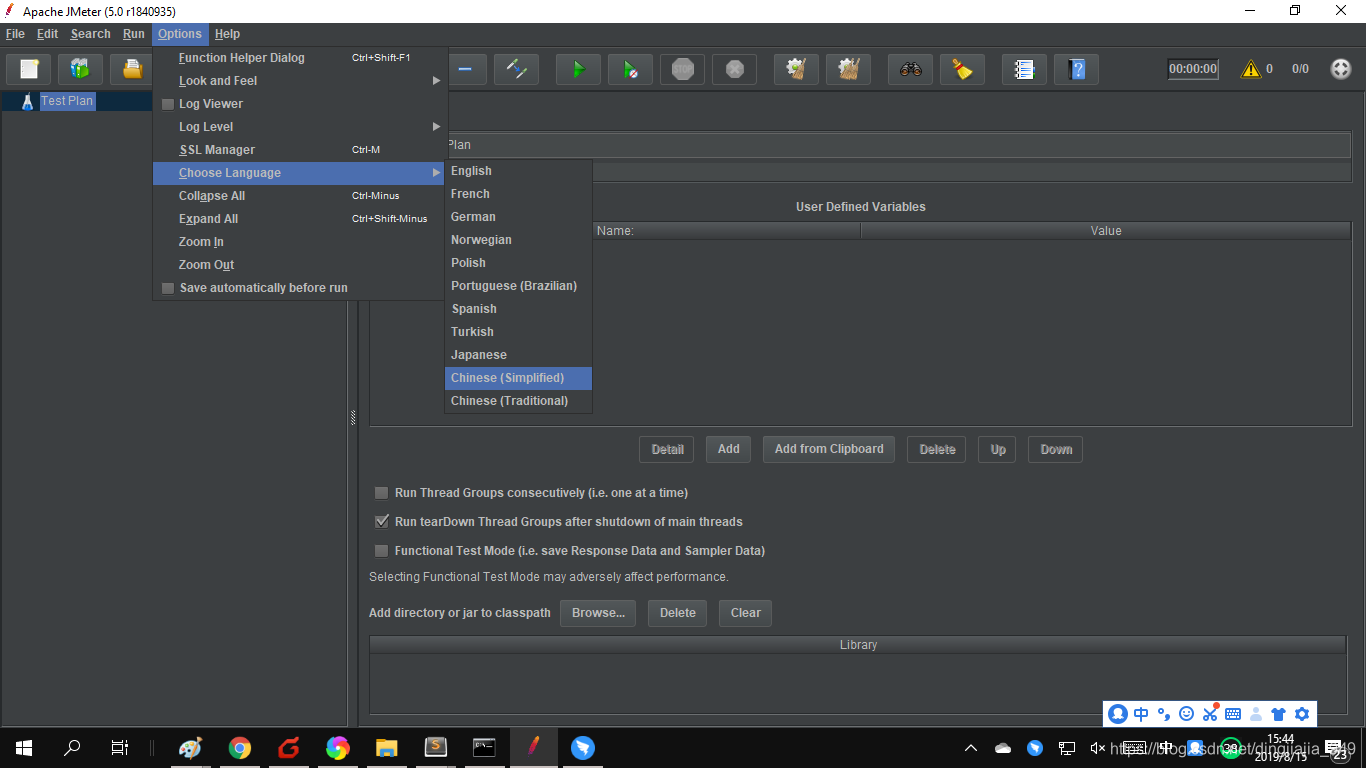This screenshot has height=768, width=1366.
Task: Open the Templates toolbar icon
Action: pos(80,69)
